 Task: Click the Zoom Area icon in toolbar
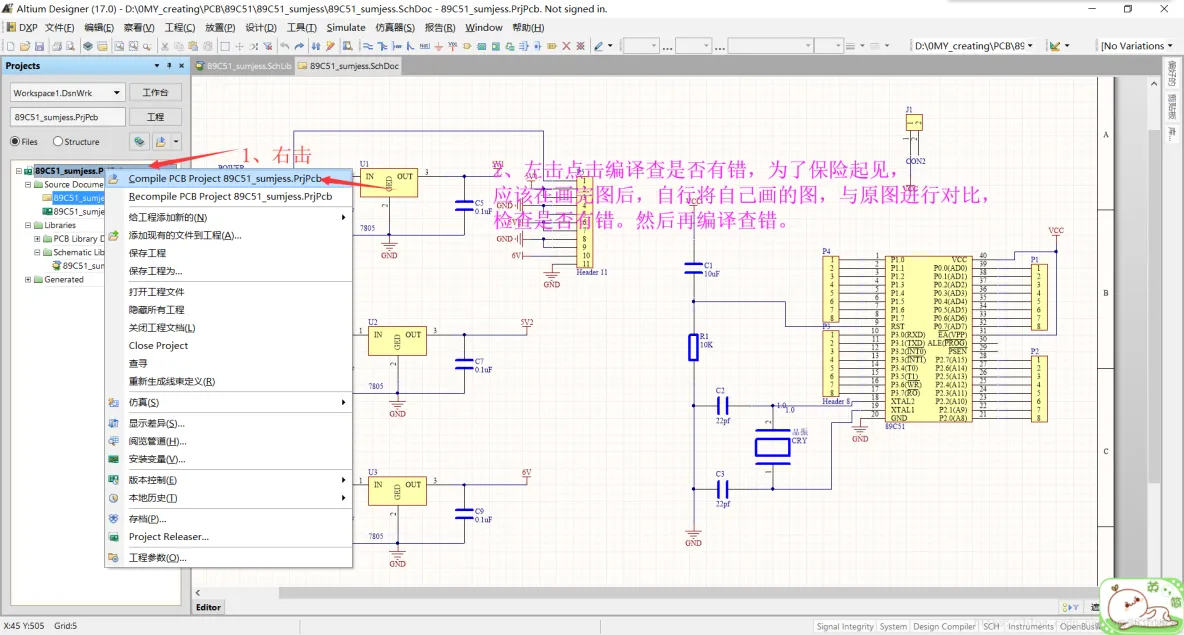pos(134,46)
